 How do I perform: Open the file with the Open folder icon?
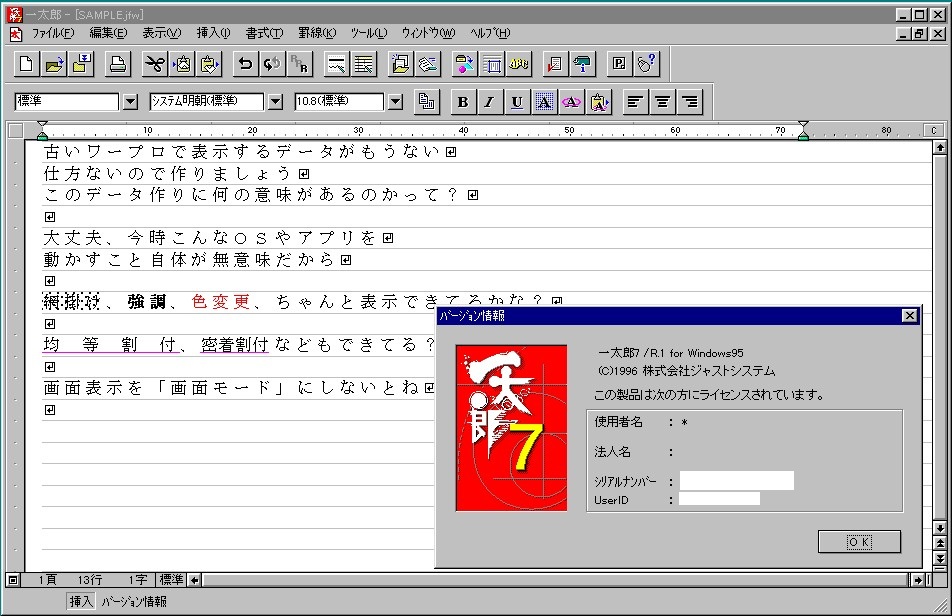(x=54, y=65)
